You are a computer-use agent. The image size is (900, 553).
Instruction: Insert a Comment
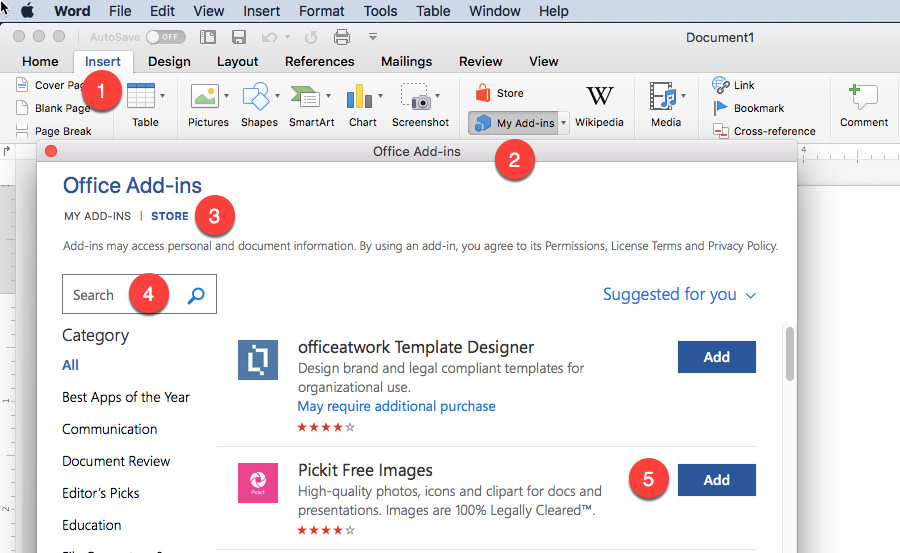(x=863, y=106)
